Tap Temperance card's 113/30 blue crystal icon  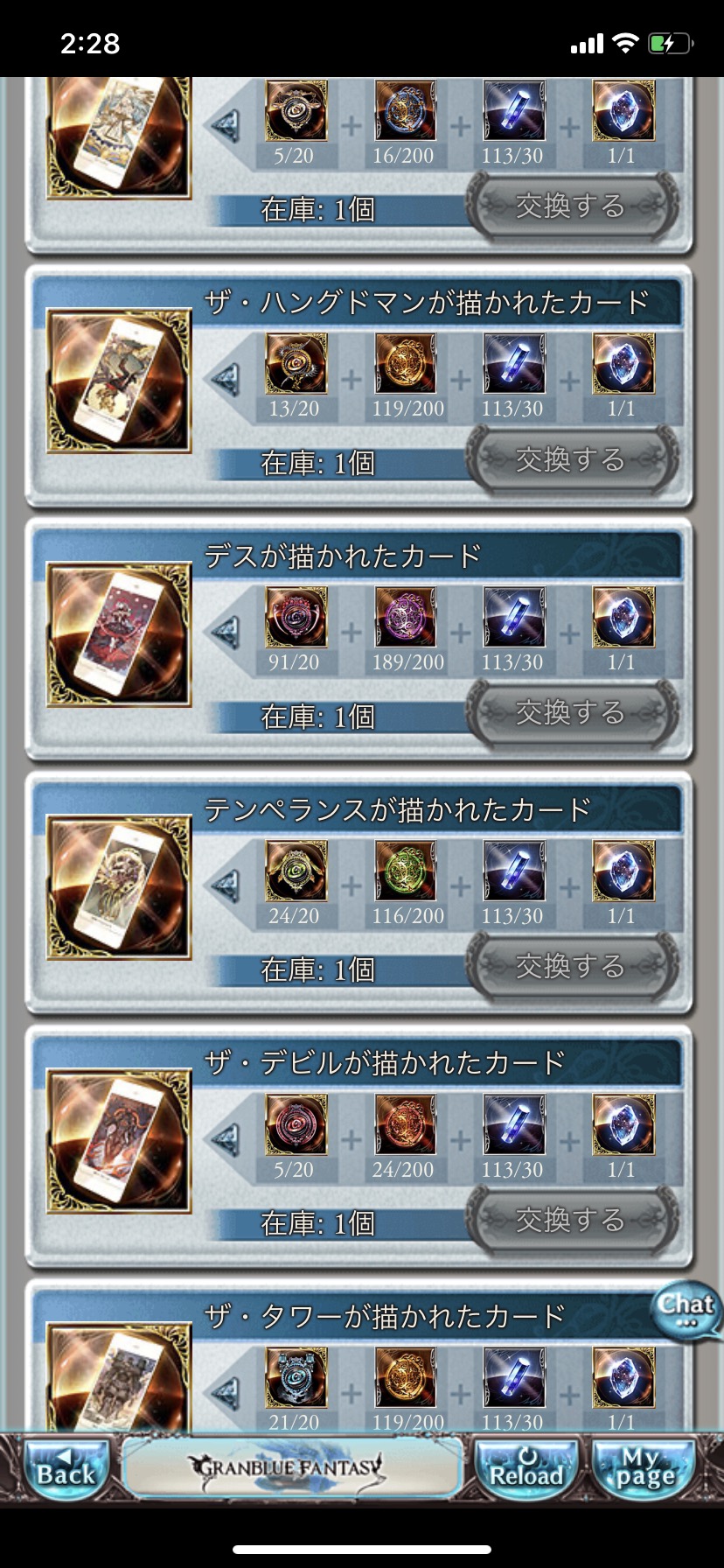(x=514, y=871)
